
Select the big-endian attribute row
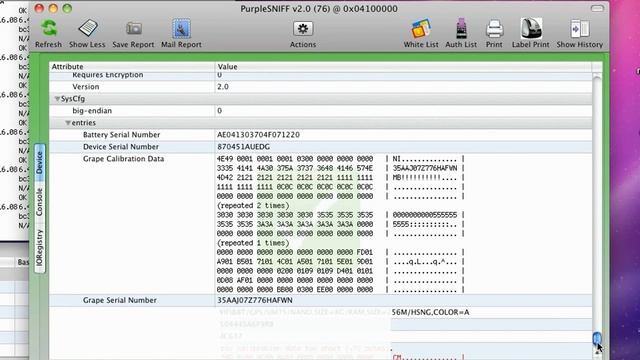pyautogui.click(x=320, y=111)
